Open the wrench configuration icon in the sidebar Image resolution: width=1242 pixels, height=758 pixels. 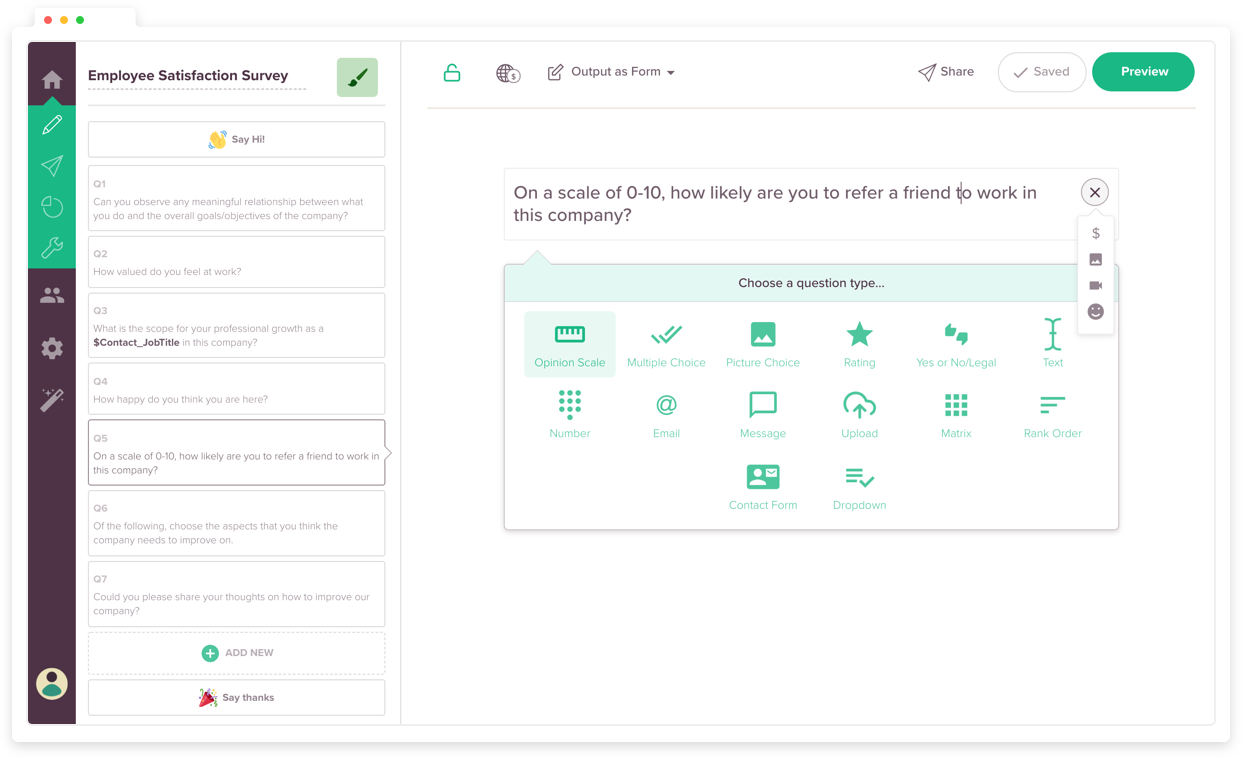click(51, 247)
